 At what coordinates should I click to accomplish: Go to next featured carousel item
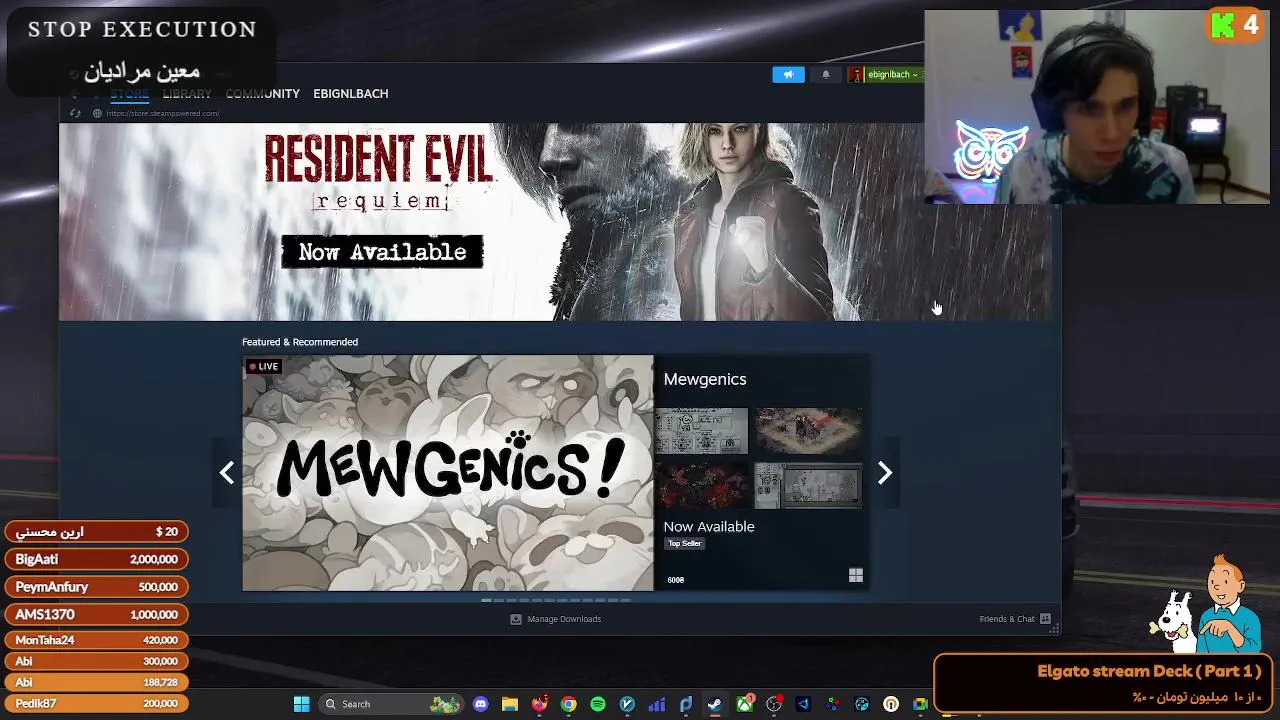tap(884, 472)
